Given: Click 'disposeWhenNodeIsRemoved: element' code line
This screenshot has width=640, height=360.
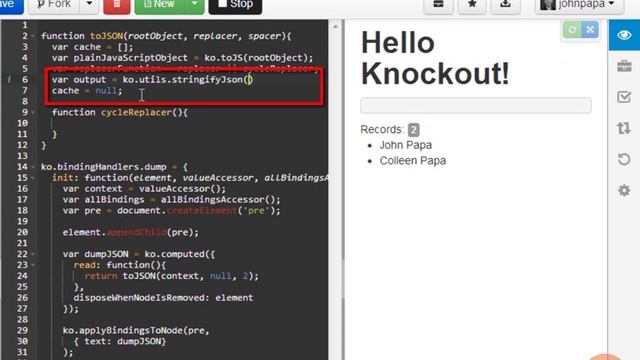Looking at the screenshot, I should point(163,298).
